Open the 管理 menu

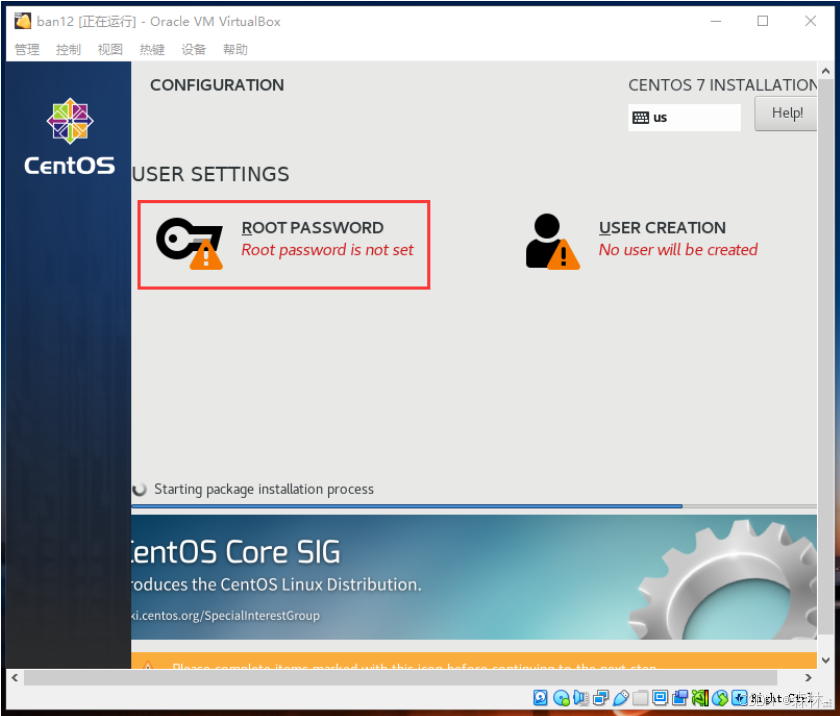tap(27, 49)
